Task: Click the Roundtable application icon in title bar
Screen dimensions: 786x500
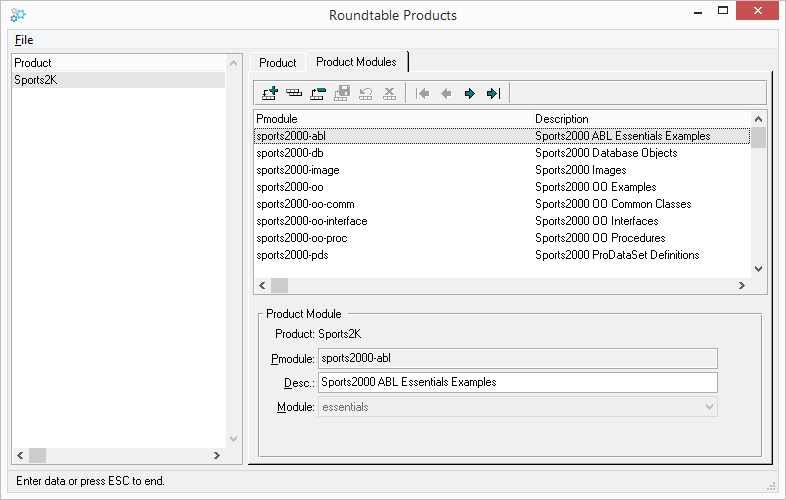Action: (x=18, y=15)
